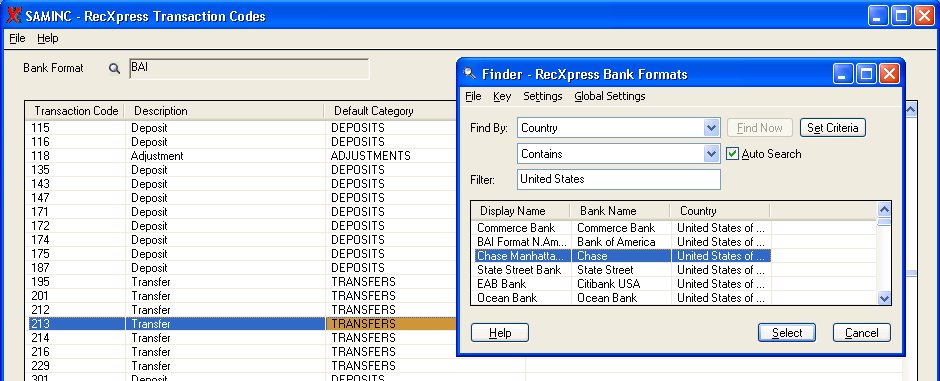The width and height of the screenshot is (940, 381).
Task: Click the SAMINC RecXpress title bar app icon
Action: click(x=13, y=16)
